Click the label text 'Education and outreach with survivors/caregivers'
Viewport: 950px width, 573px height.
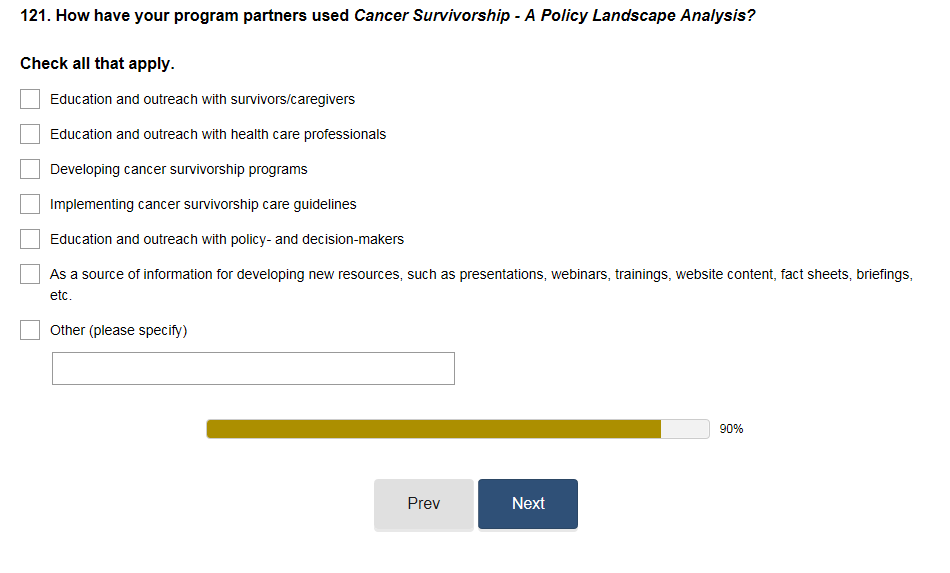[202, 99]
